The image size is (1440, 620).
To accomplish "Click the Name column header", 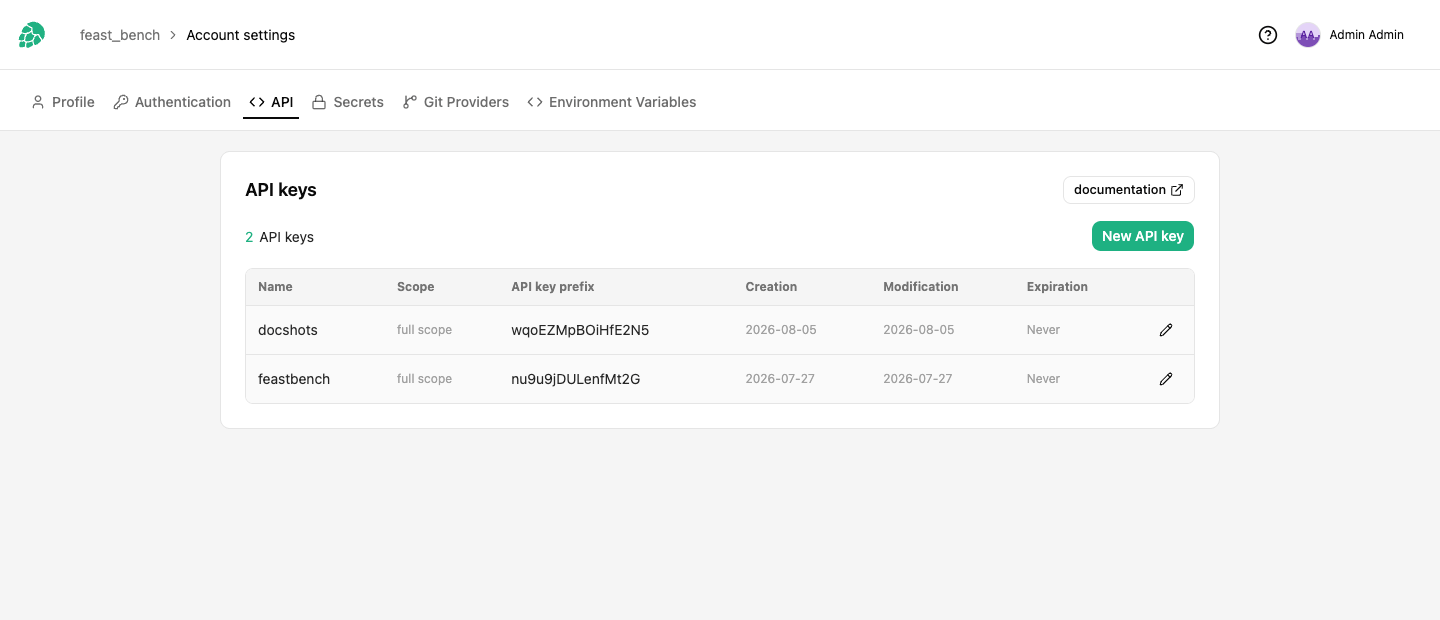I will click(275, 287).
